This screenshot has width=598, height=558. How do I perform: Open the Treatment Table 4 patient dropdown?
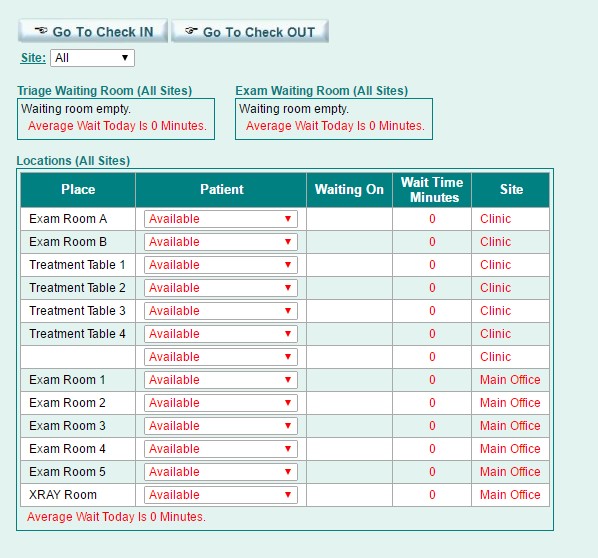(x=221, y=334)
